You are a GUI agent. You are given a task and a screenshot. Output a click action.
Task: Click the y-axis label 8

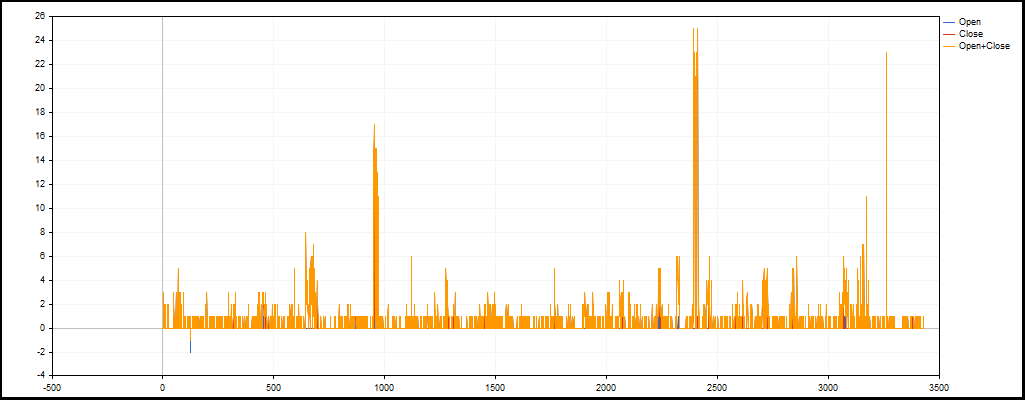(x=43, y=232)
